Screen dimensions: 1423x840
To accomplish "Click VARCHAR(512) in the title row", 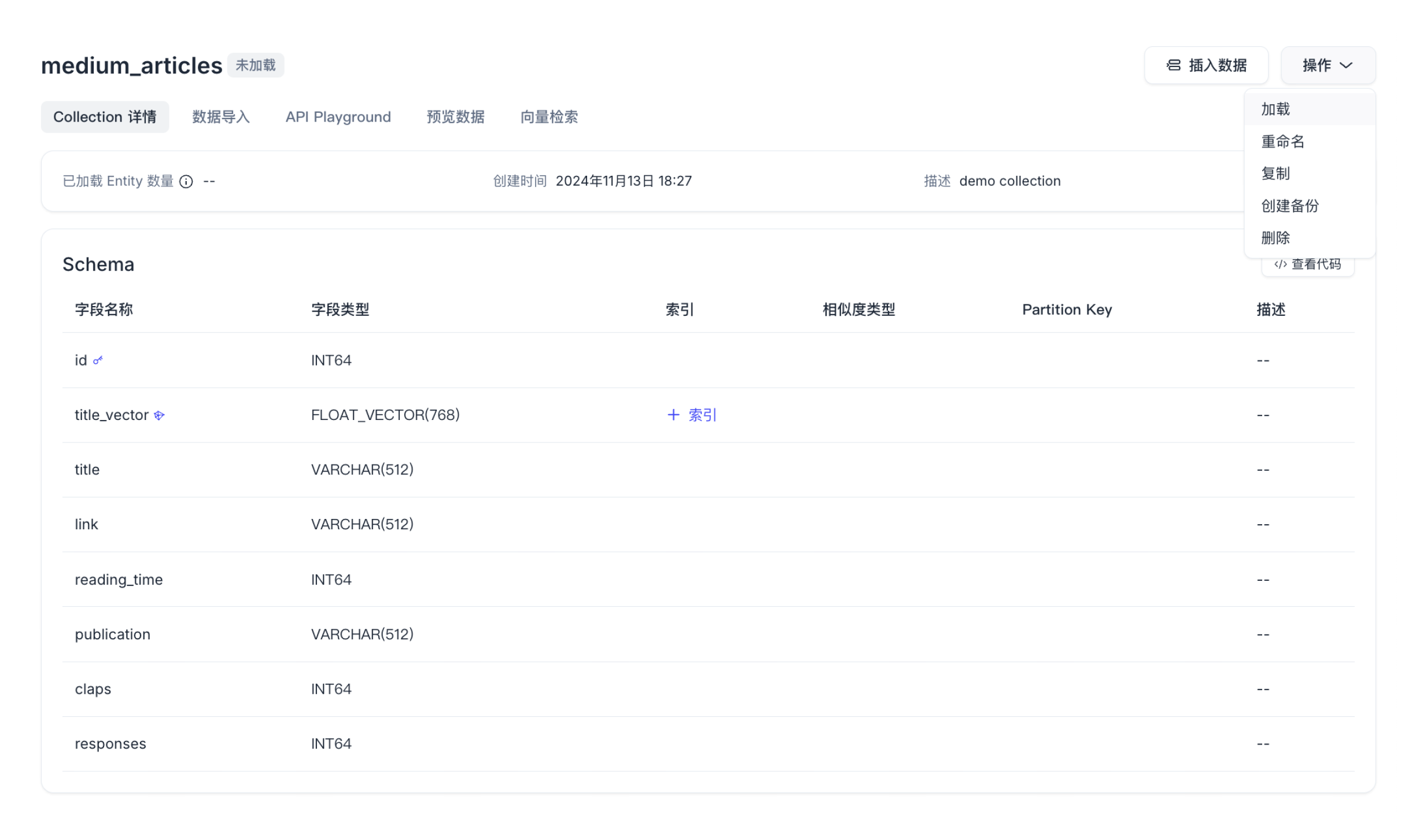I will (x=362, y=469).
